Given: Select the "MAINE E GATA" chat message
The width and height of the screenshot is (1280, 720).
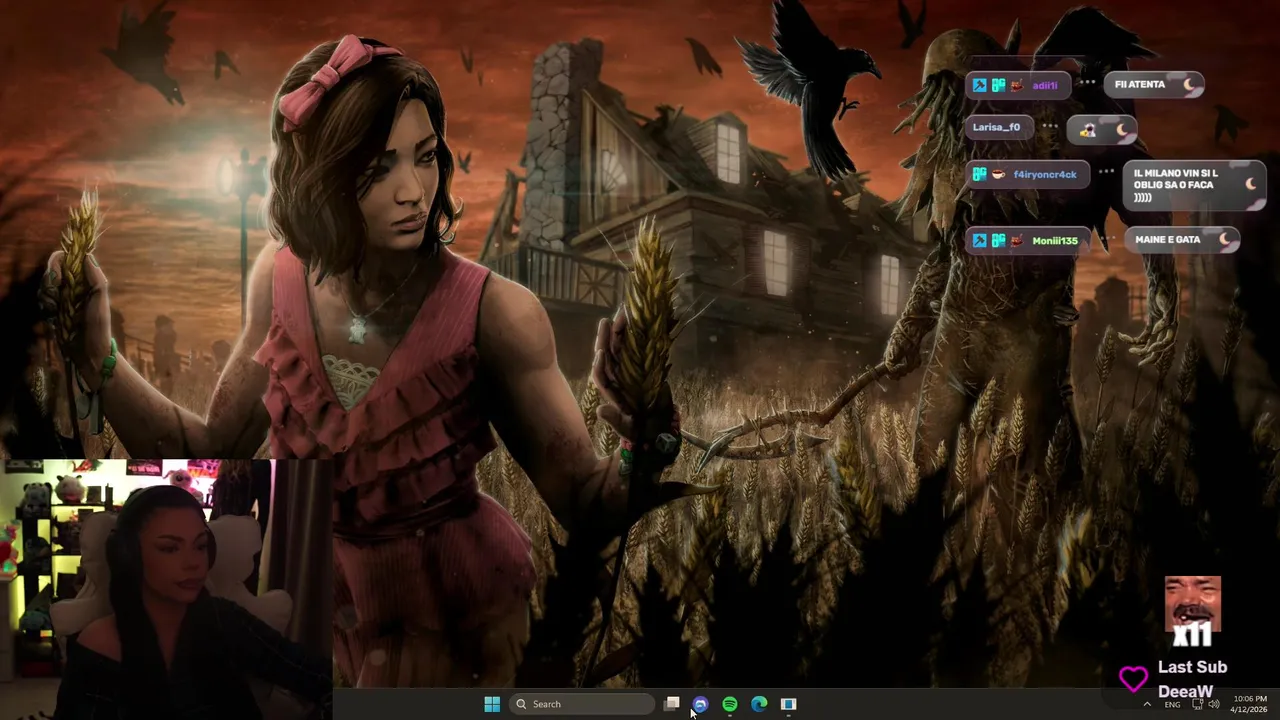Looking at the screenshot, I should pyautogui.click(x=1168, y=240).
